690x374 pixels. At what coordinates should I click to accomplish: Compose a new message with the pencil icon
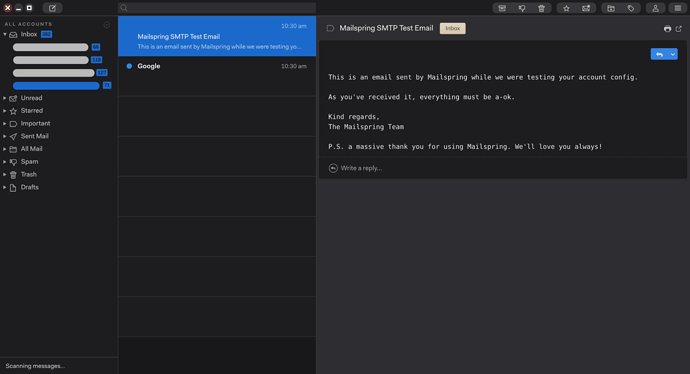pyautogui.click(x=52, y=8)
